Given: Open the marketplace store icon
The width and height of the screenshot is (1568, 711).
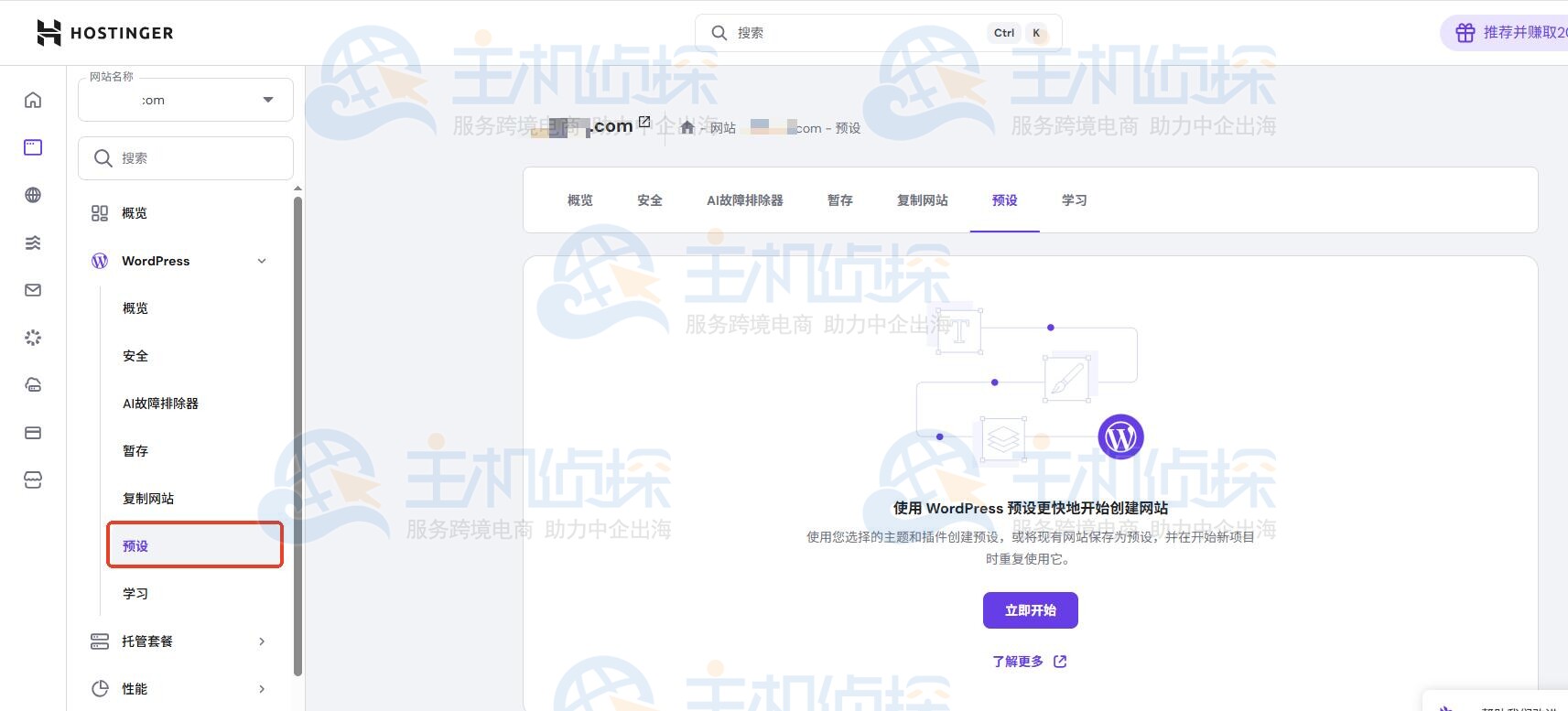Looking at the screenshot, I should click(33, 480).
